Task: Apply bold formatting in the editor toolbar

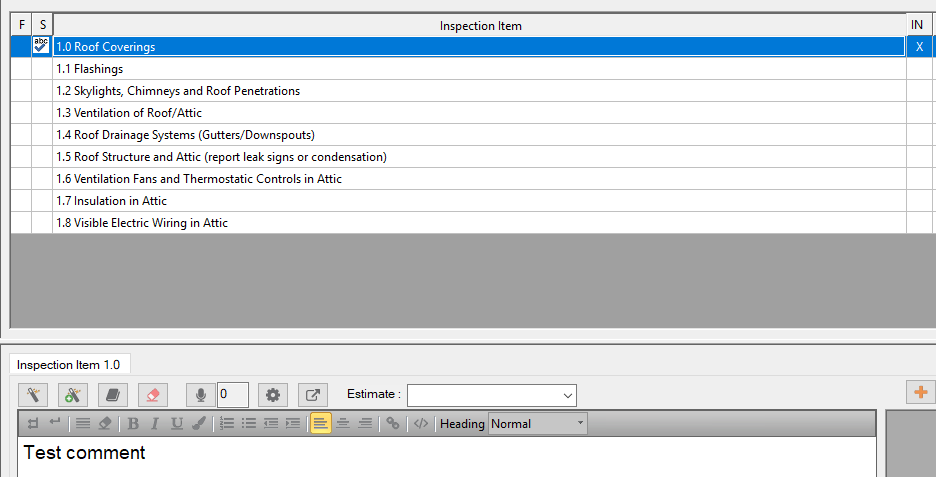Action: click(133, 424)
